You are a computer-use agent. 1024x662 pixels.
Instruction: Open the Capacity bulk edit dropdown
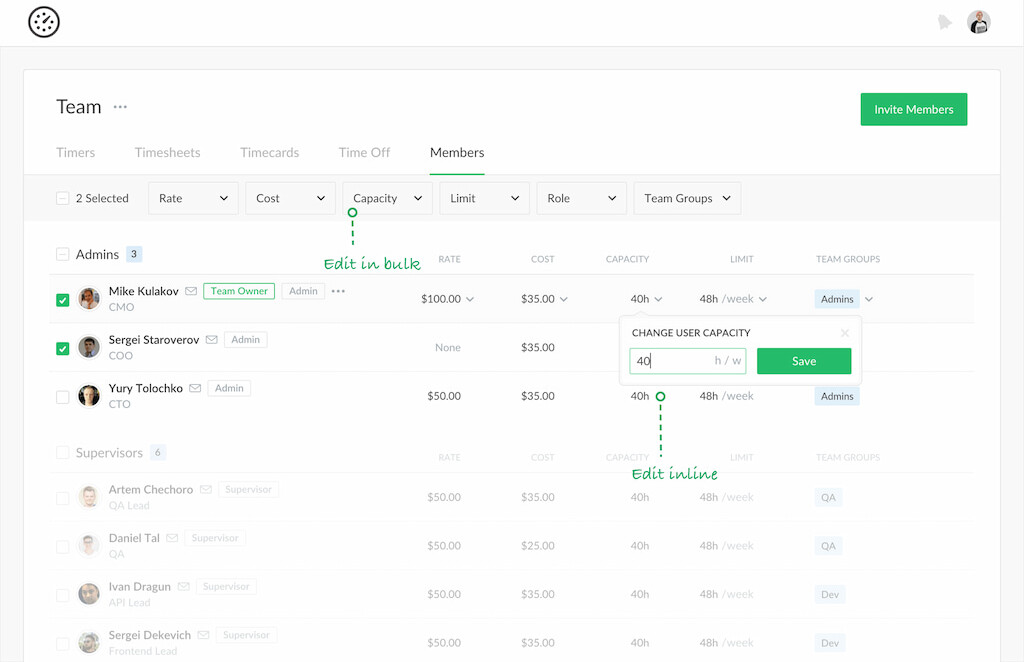tap(387, 198)
